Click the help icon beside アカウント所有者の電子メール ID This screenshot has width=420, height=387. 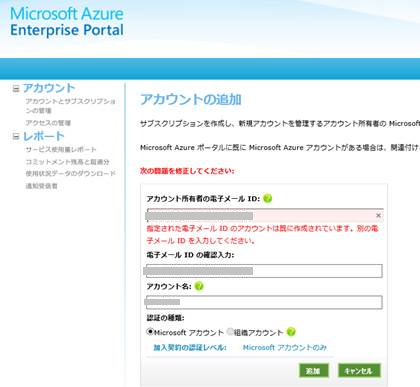267,198
